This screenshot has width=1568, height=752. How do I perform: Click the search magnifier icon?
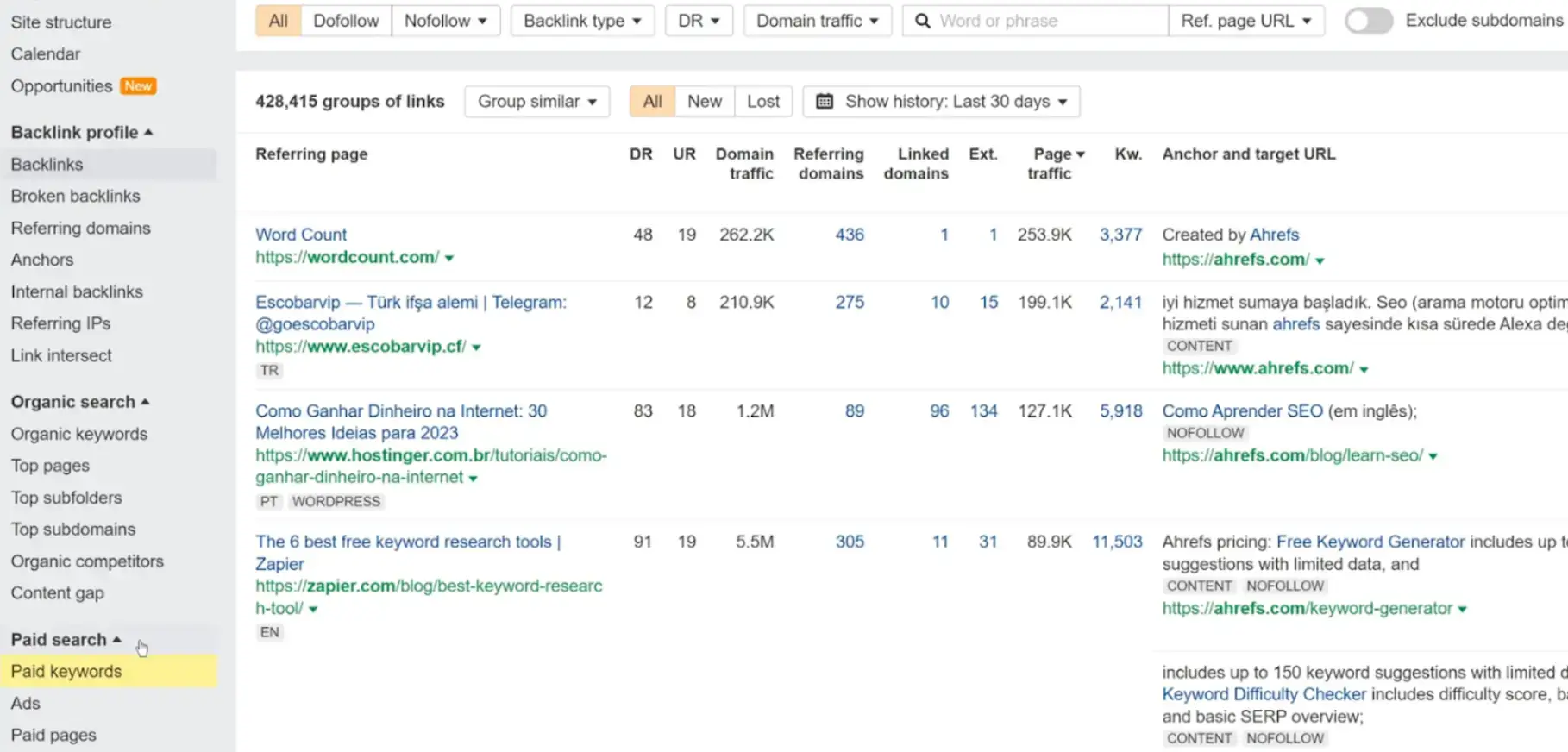(x=922, y=21)
